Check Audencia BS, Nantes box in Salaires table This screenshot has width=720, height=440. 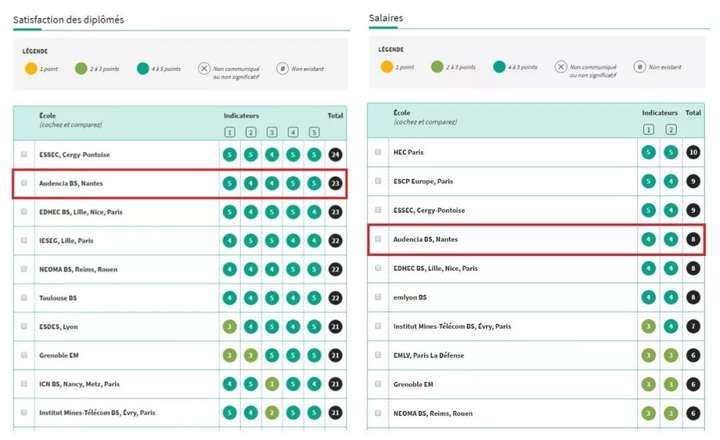378,239
